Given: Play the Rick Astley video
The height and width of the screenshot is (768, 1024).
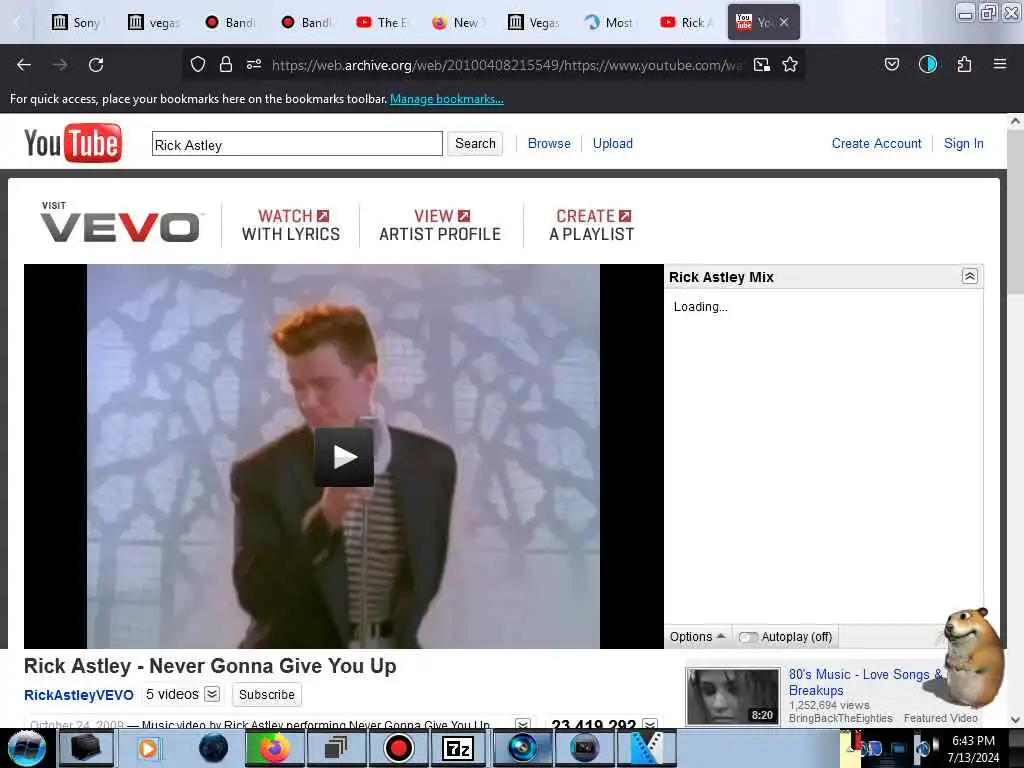Looking at the screenshot, I should click(x=344, y=456).
